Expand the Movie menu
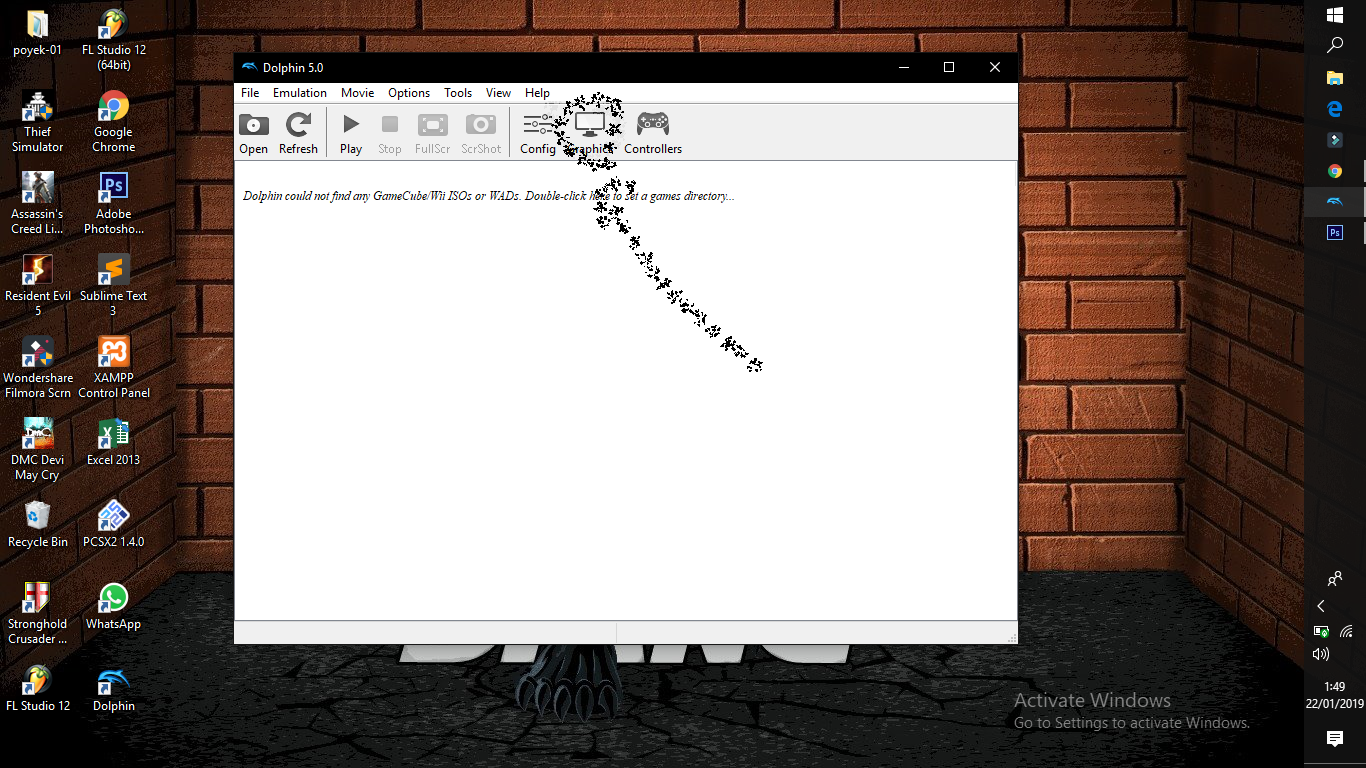The image size is (1366, 768). [357, 93]
